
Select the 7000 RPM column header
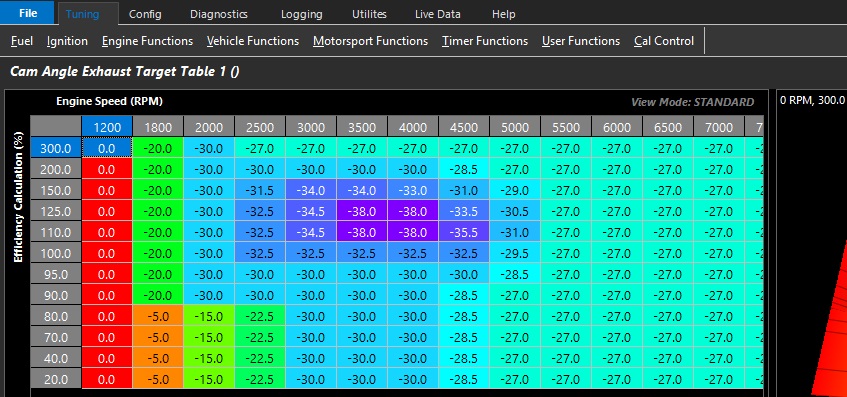719,127
